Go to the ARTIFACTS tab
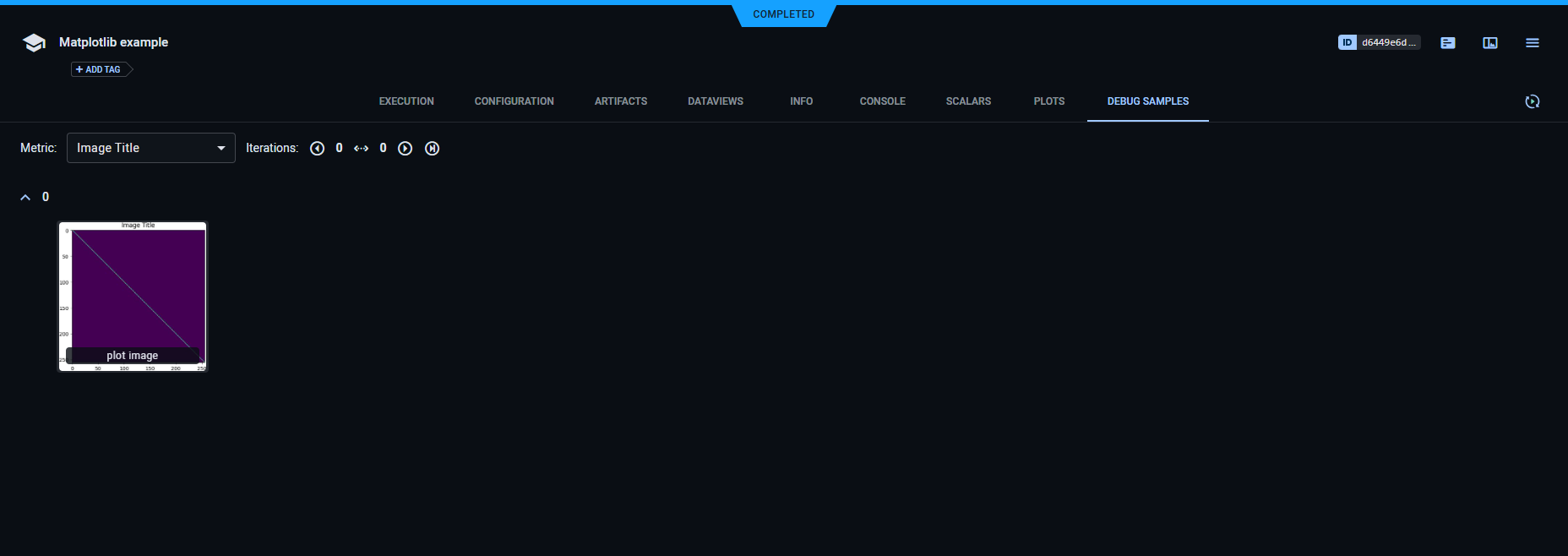 click(621, 101)
